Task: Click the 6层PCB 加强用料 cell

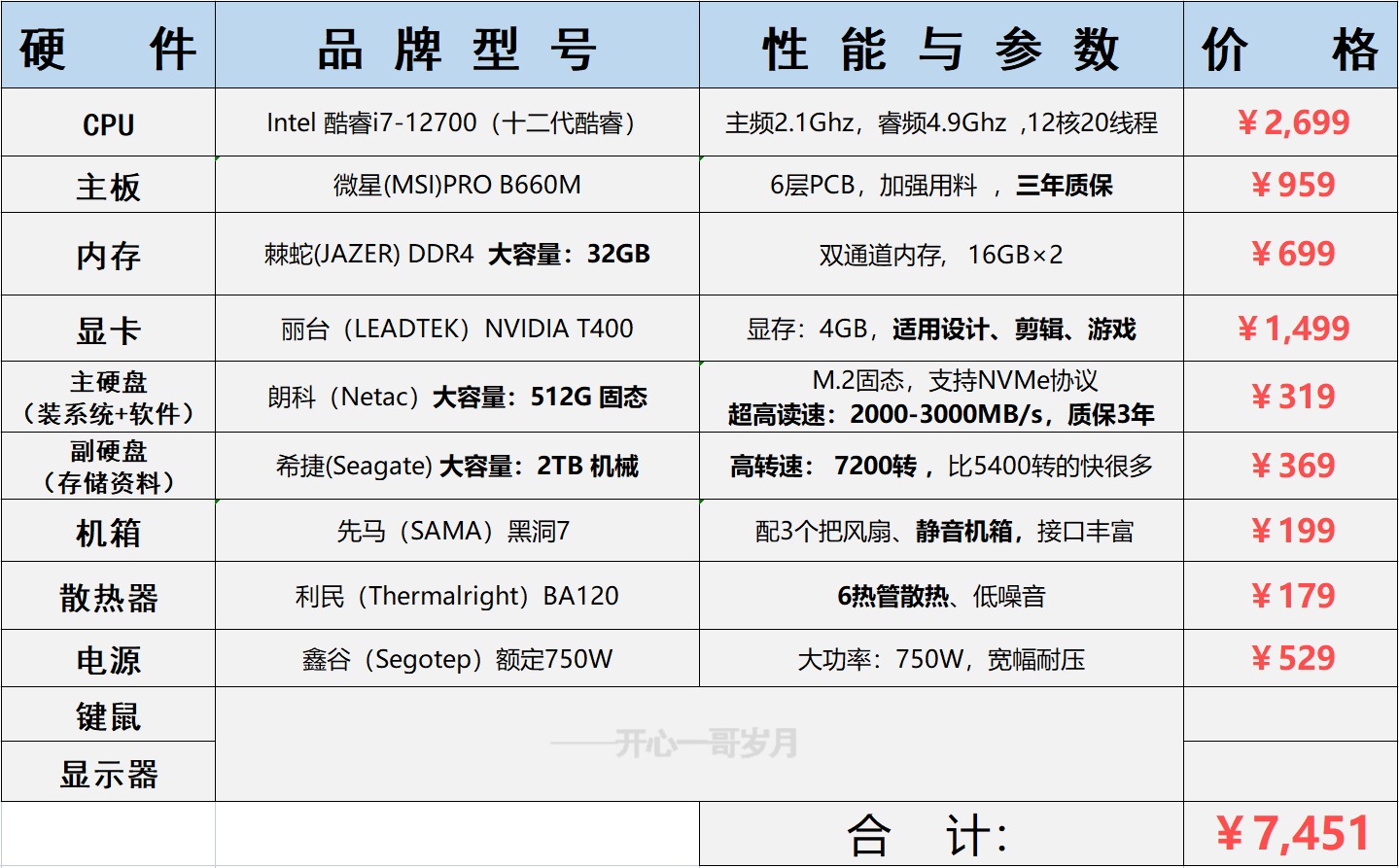Action: [x=941, y=185]
